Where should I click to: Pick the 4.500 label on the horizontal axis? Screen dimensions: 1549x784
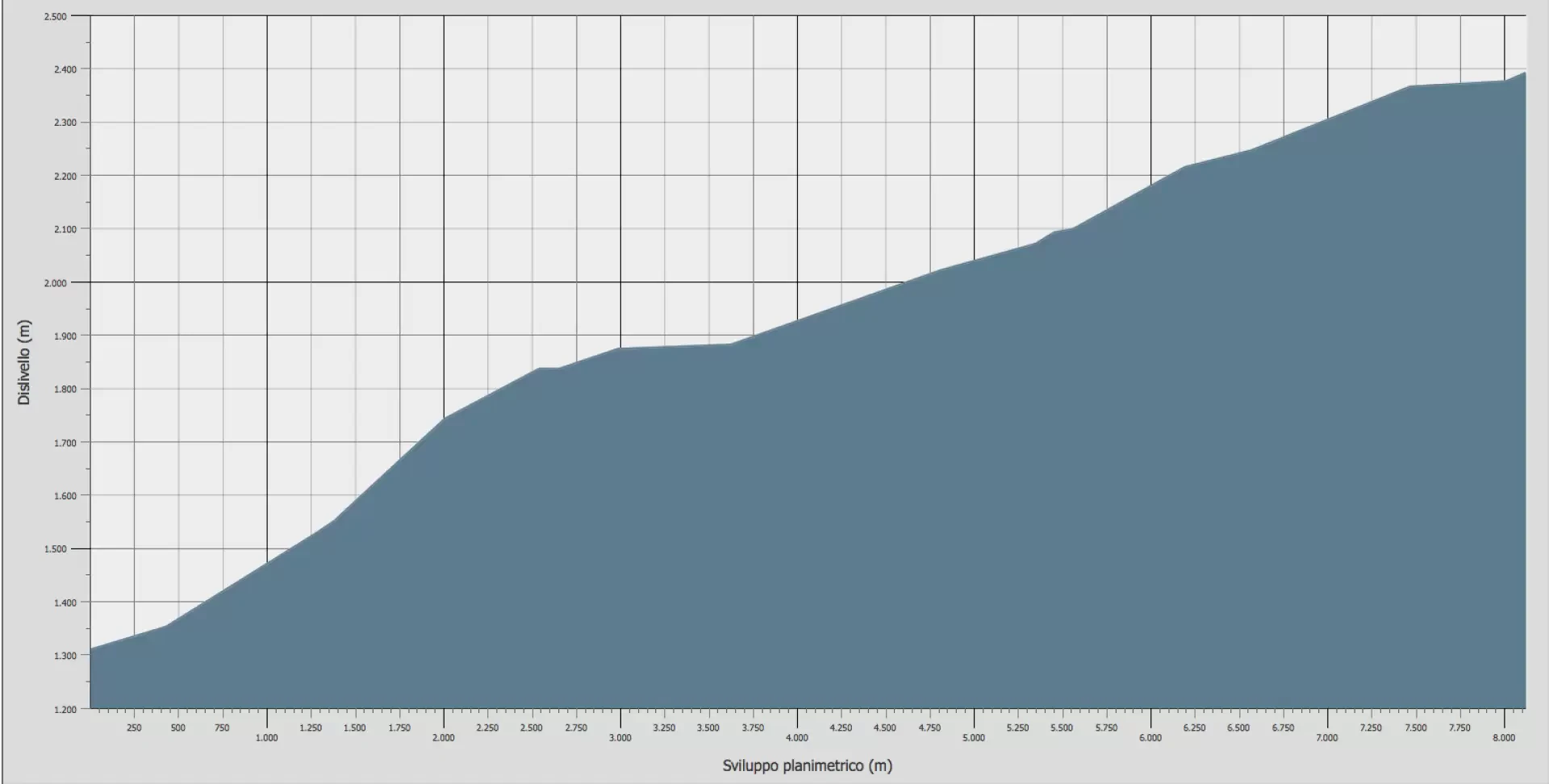pos(886,728)
